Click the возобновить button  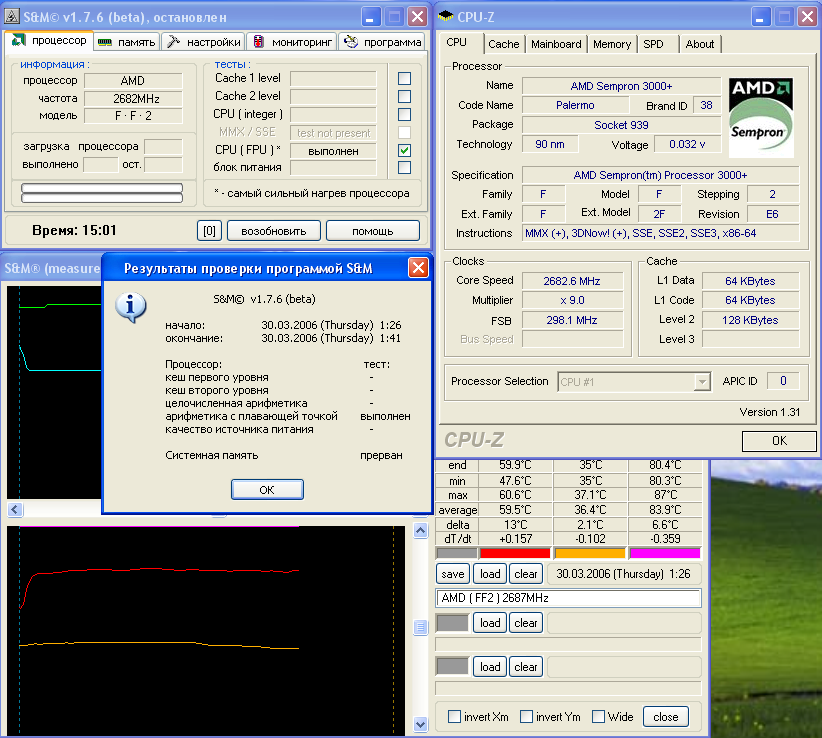[x=274, y=231]
